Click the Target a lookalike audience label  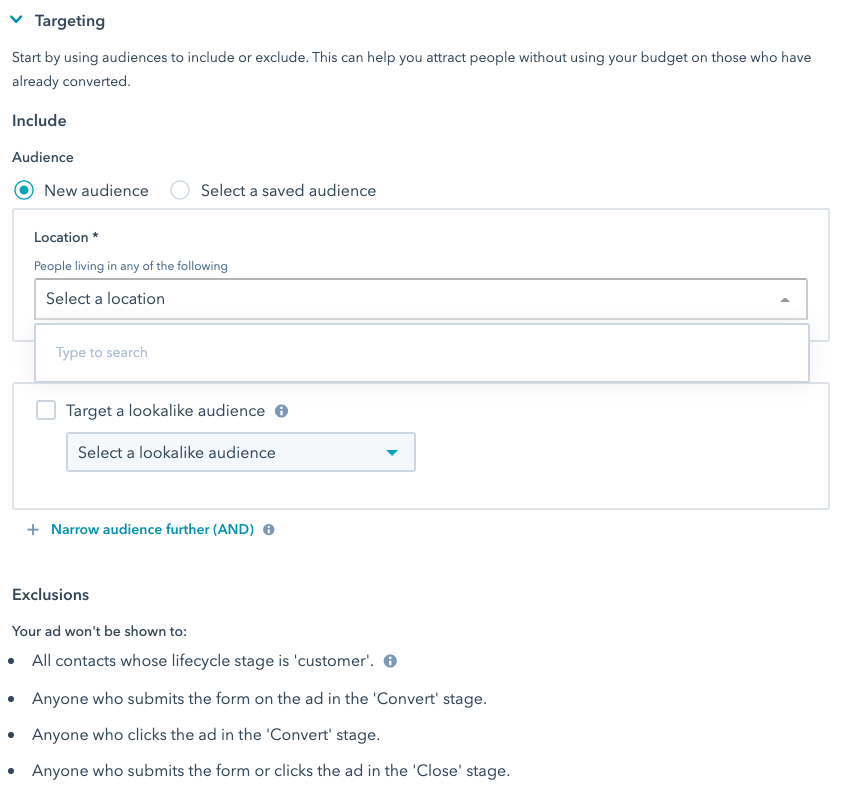(166, 411)
